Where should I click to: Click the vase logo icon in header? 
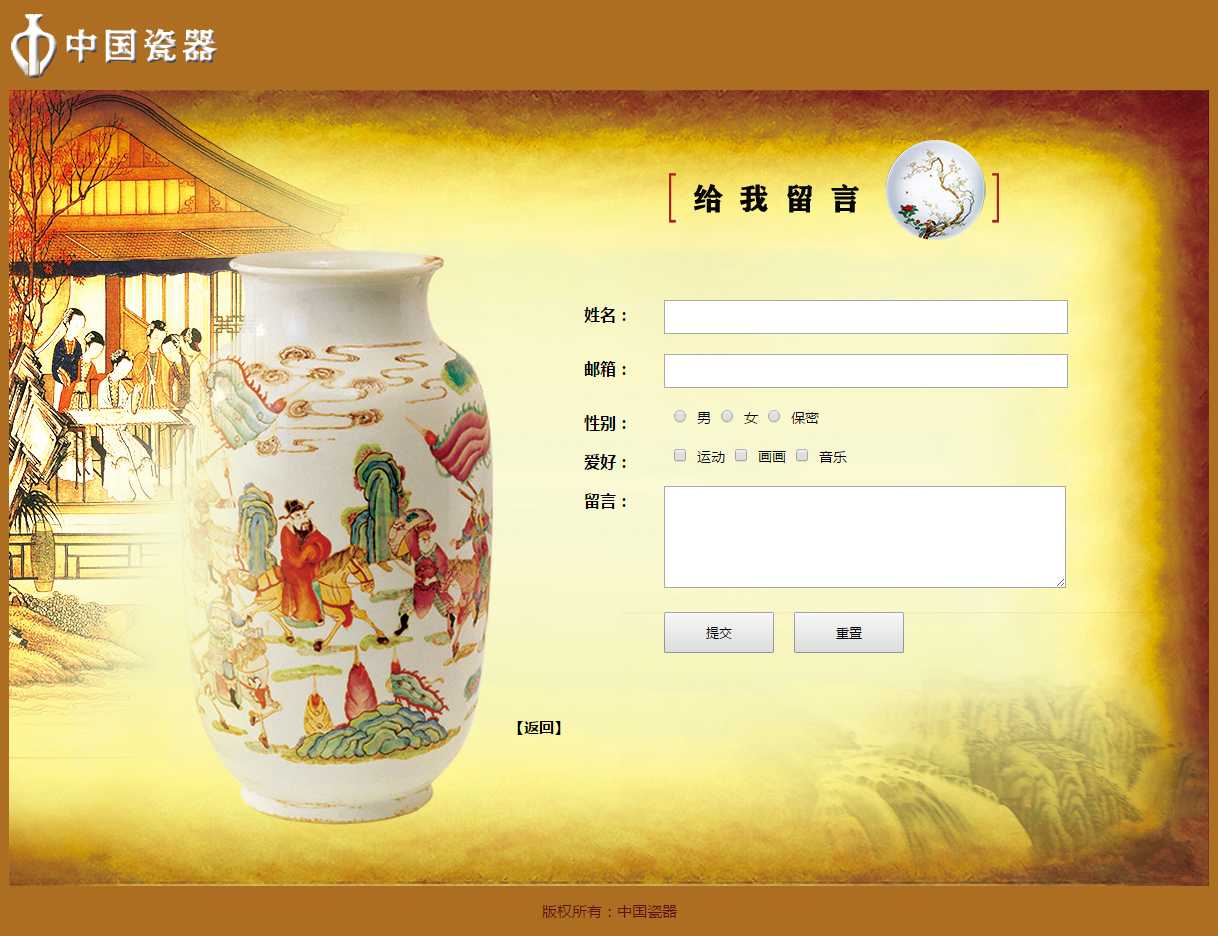click(33, 45)
